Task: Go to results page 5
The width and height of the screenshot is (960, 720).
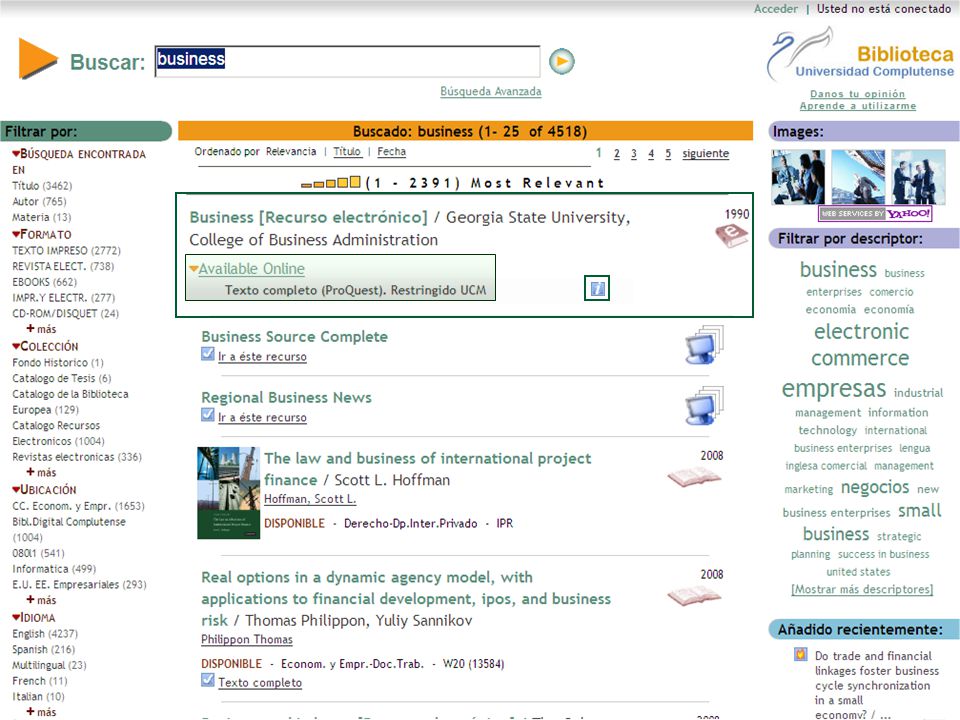Action: [668, 154]
